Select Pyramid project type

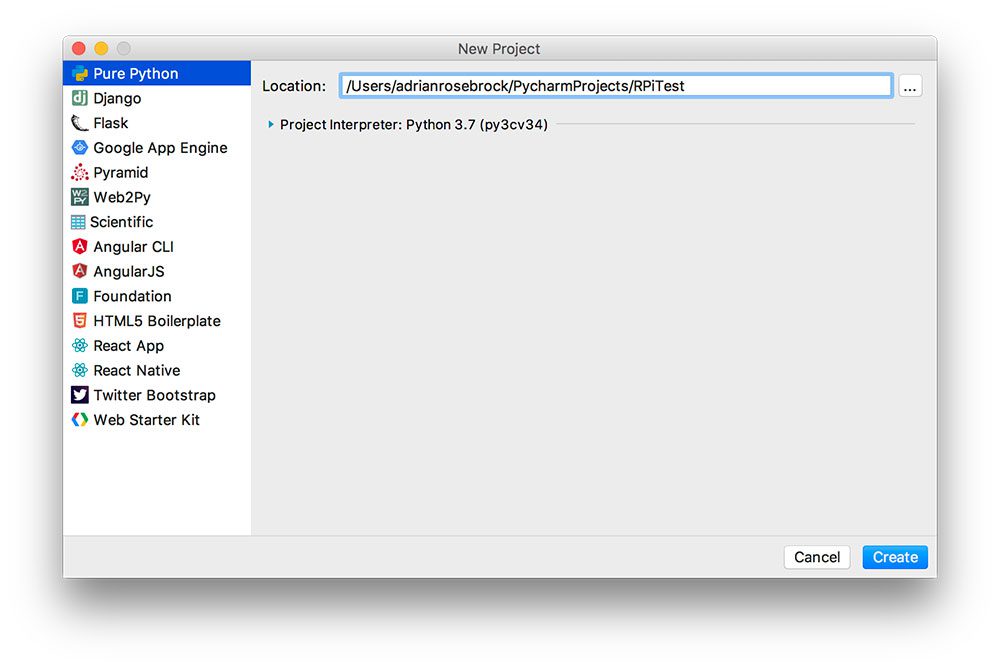pos(157,172)
